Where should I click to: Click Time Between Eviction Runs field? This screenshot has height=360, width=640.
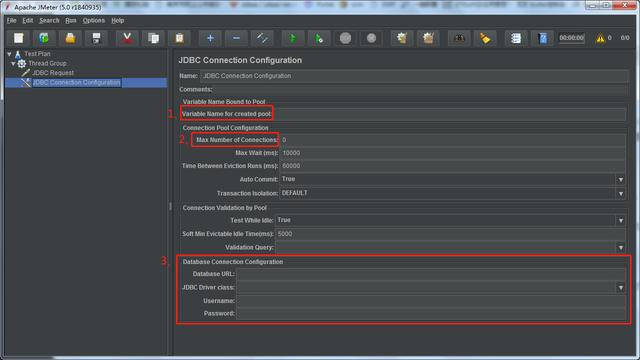(453, 166)
